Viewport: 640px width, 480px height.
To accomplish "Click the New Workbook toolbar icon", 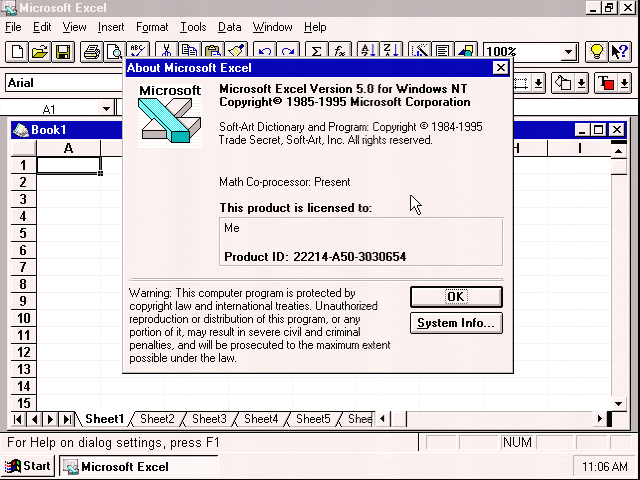I will (x=17, y=52).
